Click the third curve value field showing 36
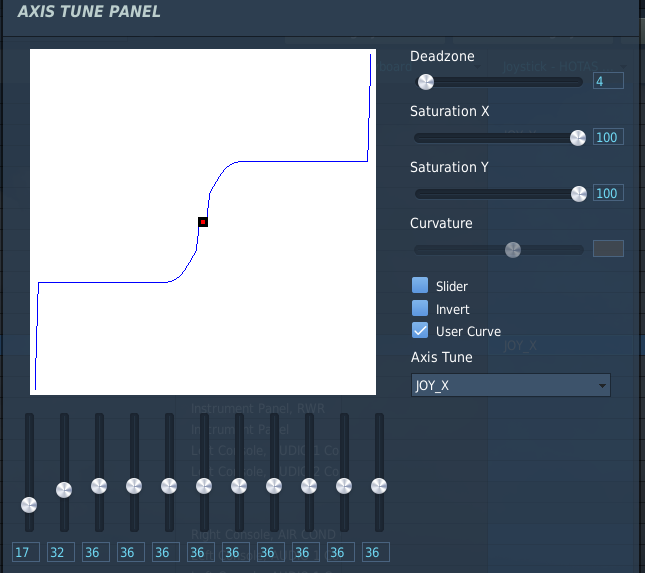This screenshot has width=645, height=573. (96, 552)
